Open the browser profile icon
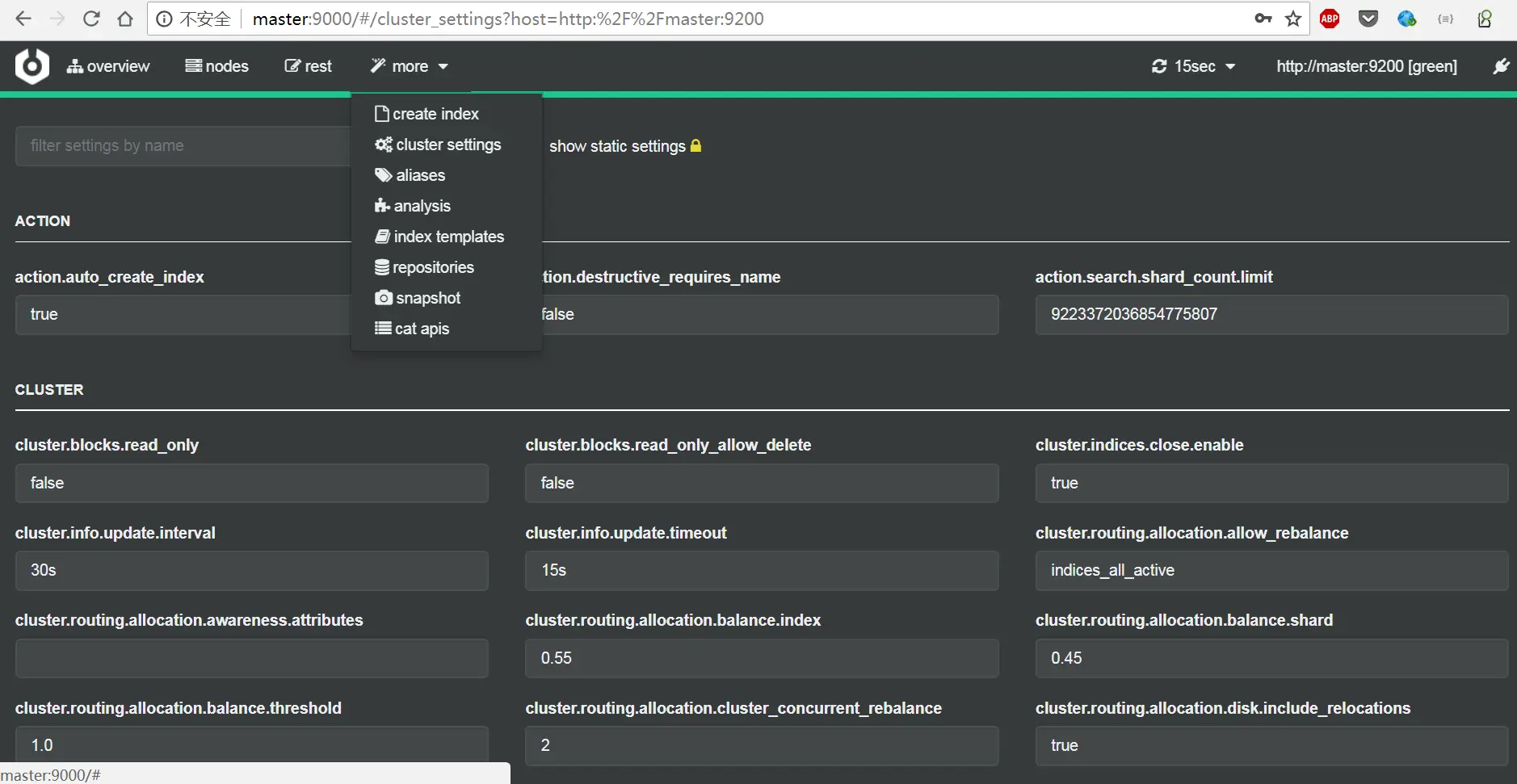Viewport: 1517px width, 784px height. (x=1485, y=19)
